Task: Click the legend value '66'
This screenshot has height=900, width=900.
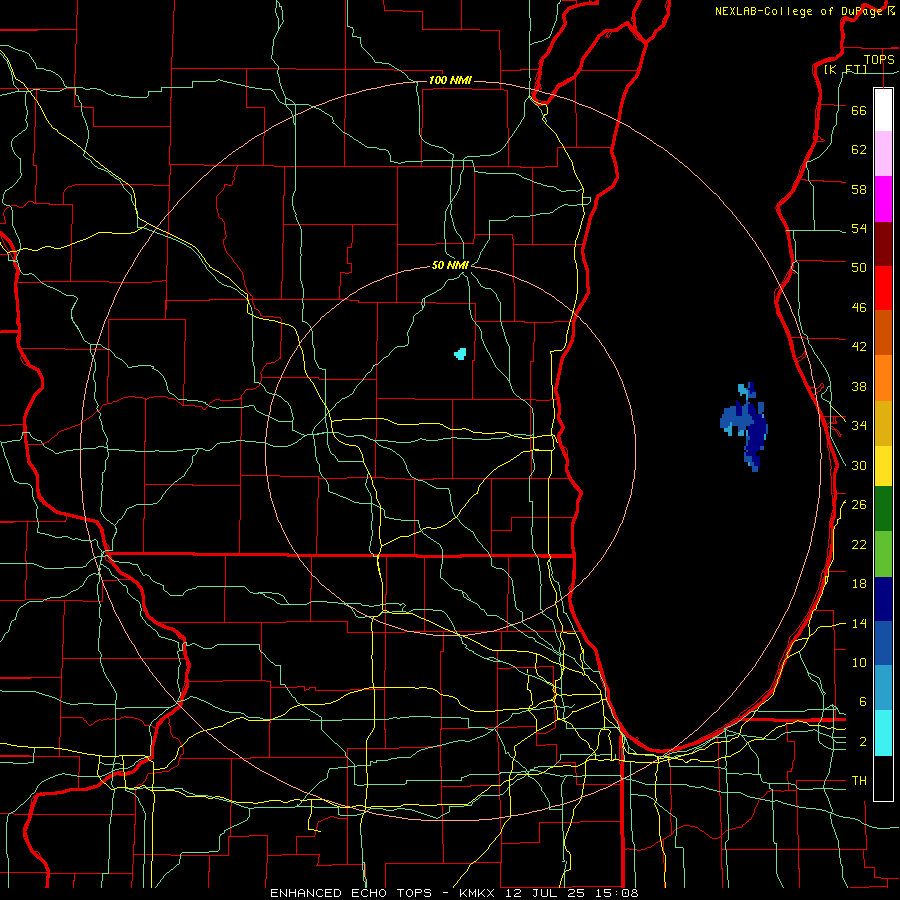Action: pyautogui.click(x=859, y=110)
